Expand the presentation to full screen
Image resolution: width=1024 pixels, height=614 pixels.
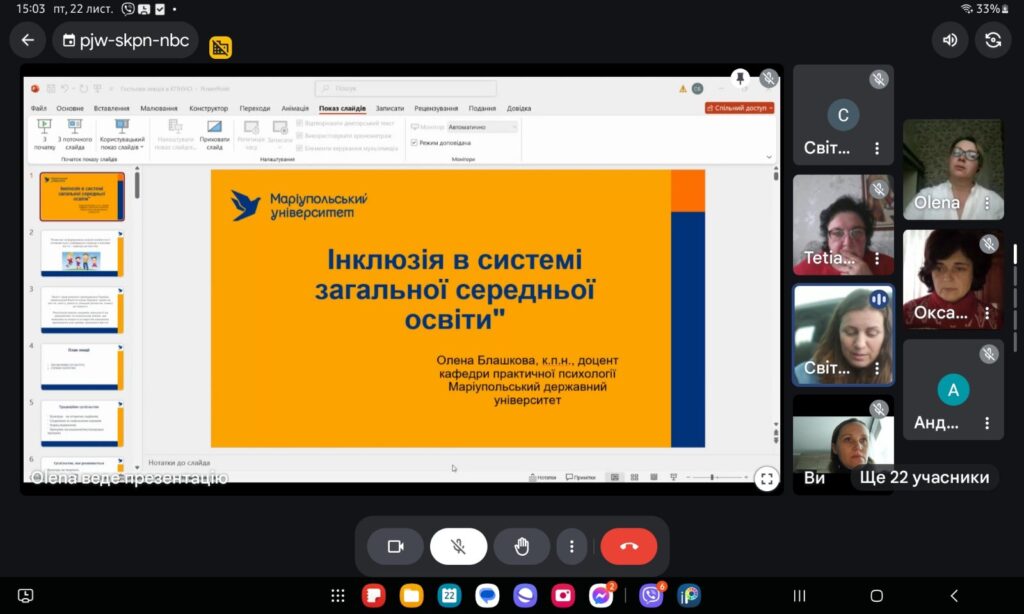[x=766, y=478]
